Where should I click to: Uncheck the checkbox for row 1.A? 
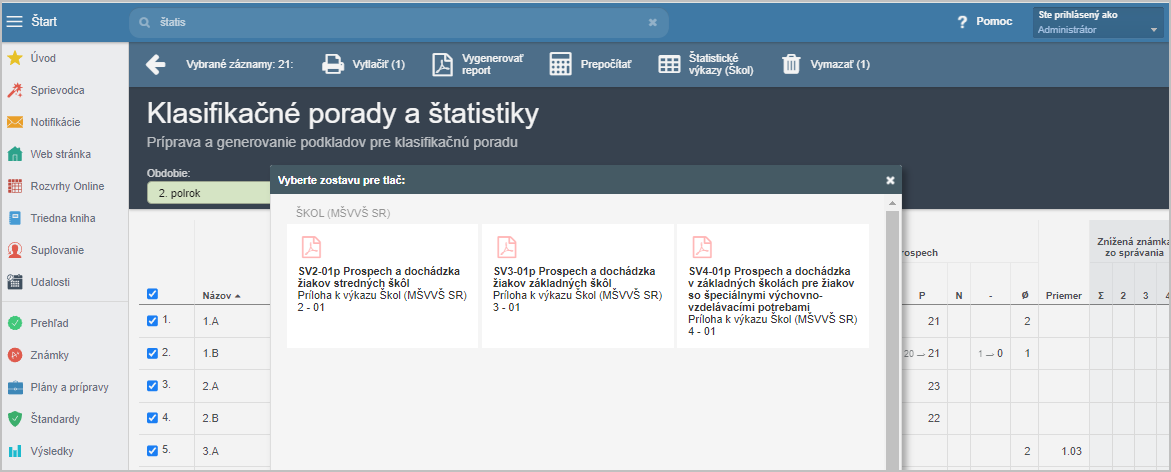[x=153, y=321]
